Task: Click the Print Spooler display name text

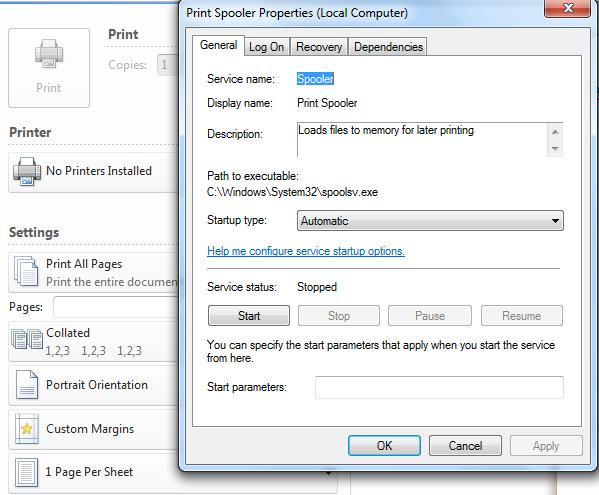Action: (327, 103)
